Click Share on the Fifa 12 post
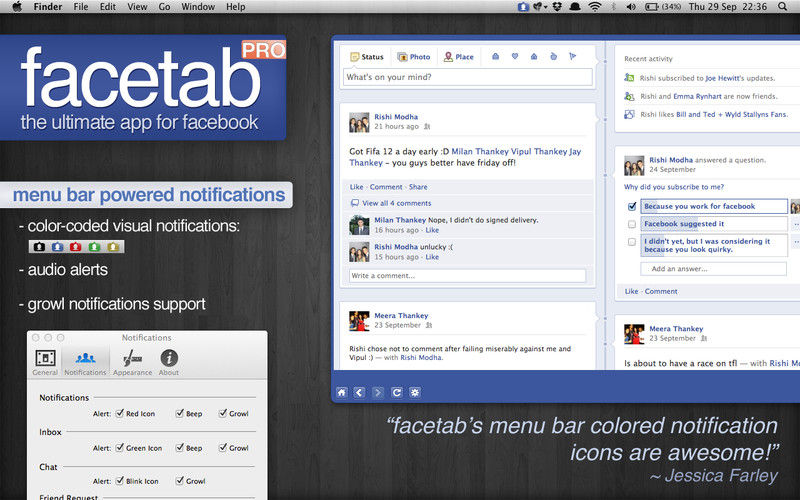This screenshot has height=500, width=800. [418, 187]
